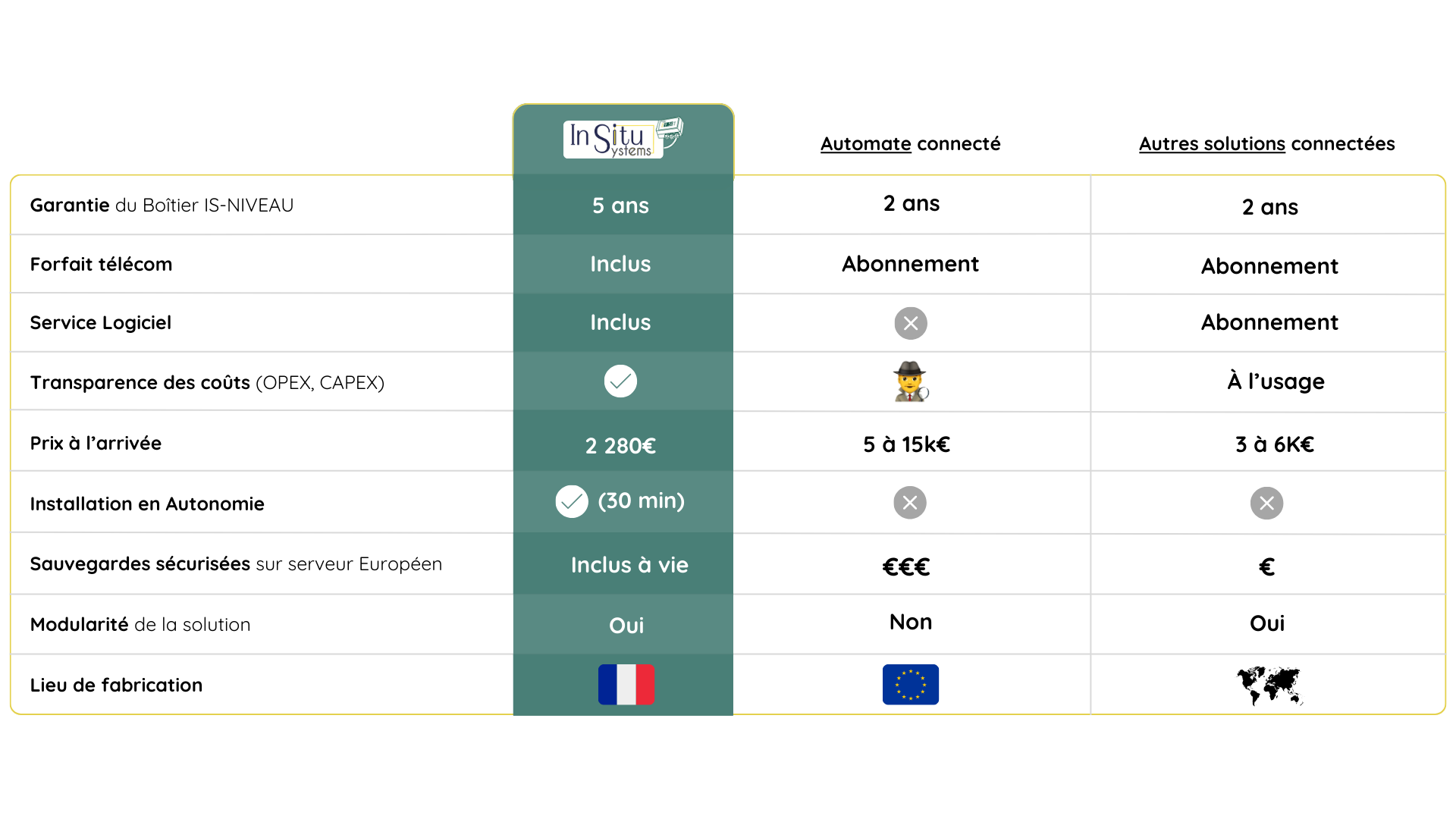Image resolution: width=1456 pixels, height=819 pixels.
Task: Click the Autres solutions grey cross in Installation en Autonomie
Action: (1267, 504)
